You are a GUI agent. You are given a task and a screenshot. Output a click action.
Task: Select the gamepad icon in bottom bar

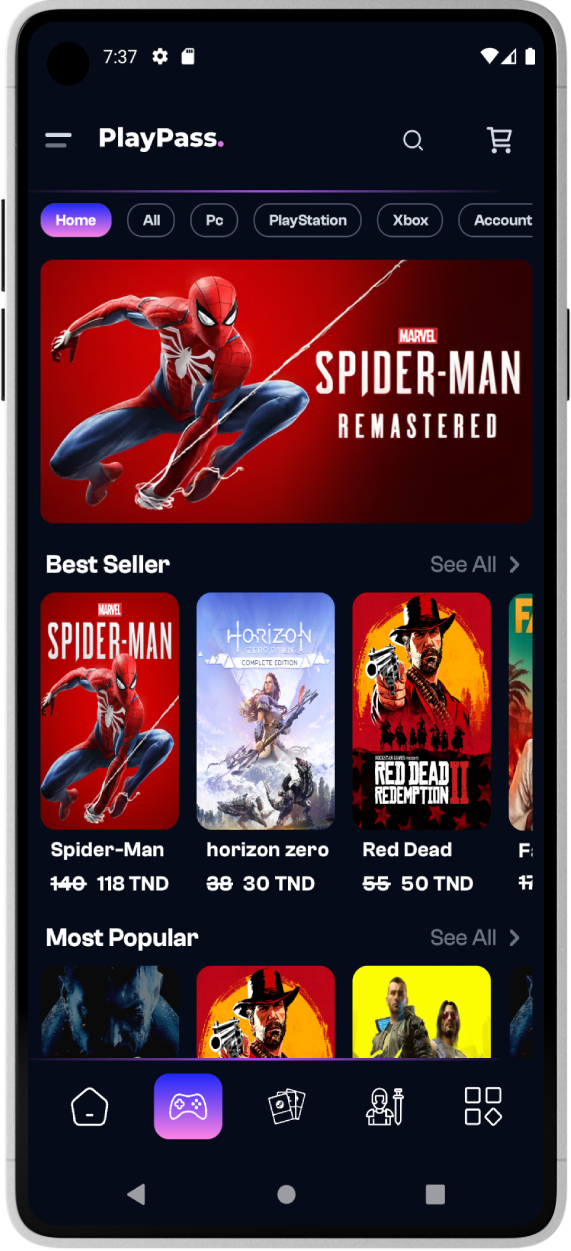188,1106
